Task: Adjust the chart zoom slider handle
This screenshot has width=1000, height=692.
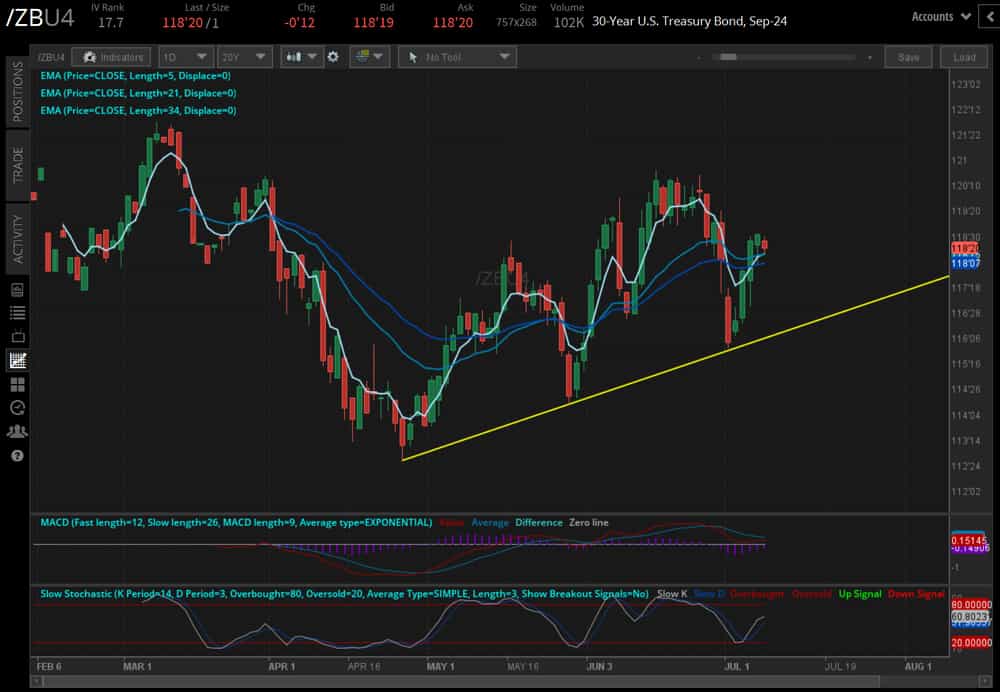Action: click(728, 57)
